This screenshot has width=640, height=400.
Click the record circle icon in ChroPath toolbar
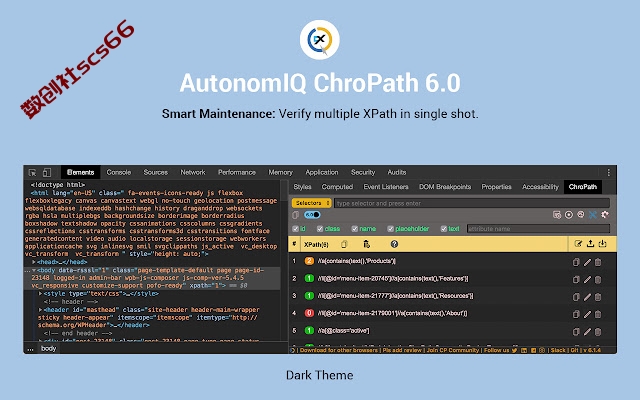[569, 215]
